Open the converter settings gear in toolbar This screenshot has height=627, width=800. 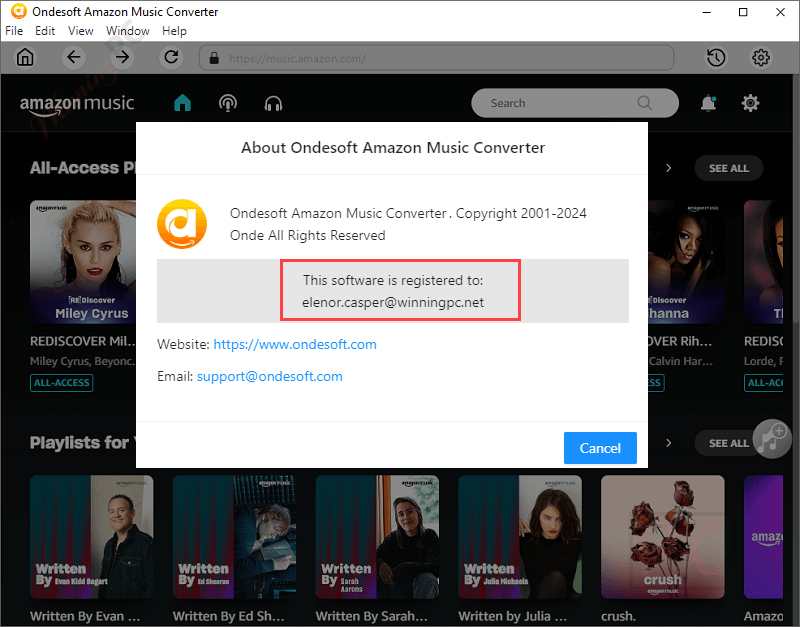click(761, 58)
